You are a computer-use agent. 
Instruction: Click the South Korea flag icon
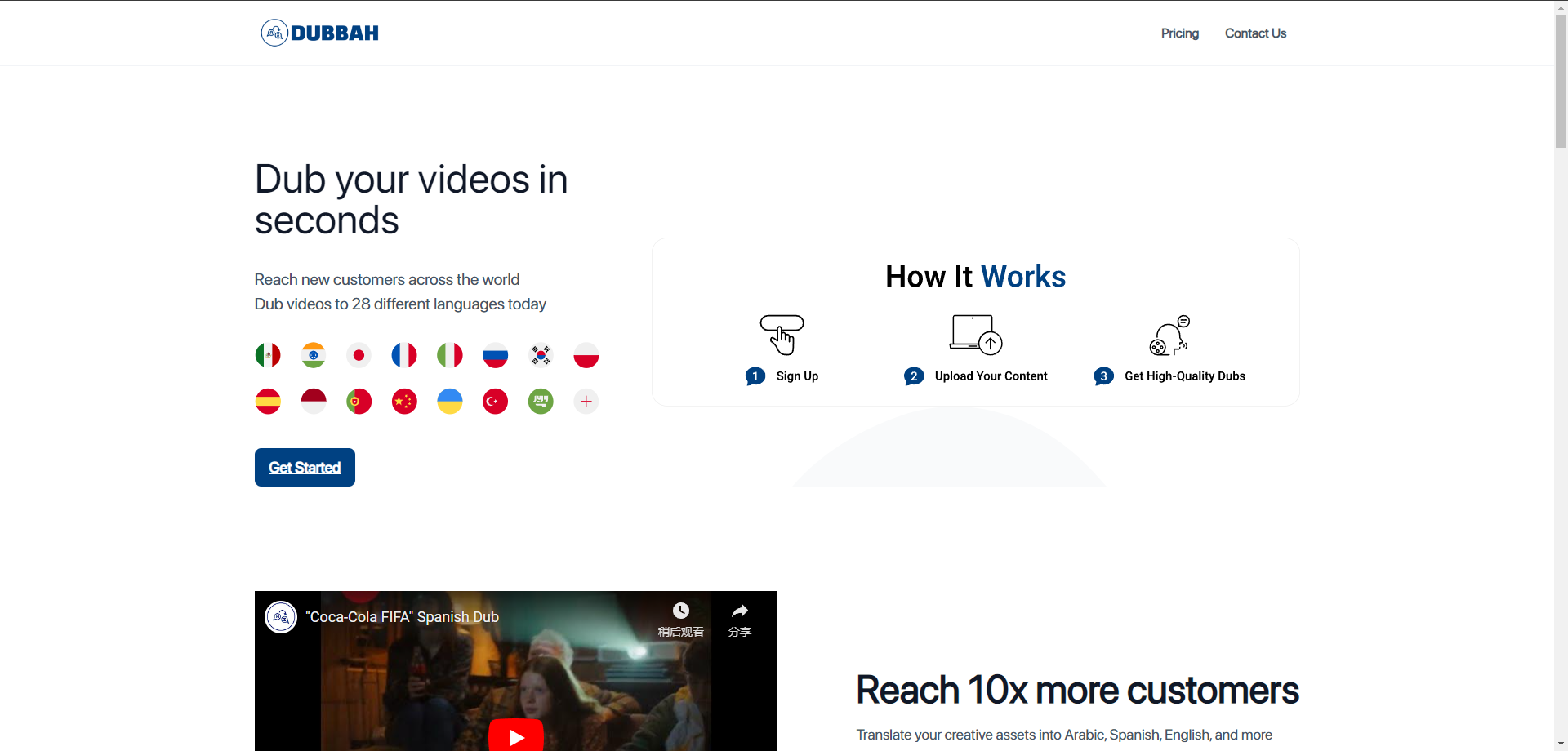point(541,355)
